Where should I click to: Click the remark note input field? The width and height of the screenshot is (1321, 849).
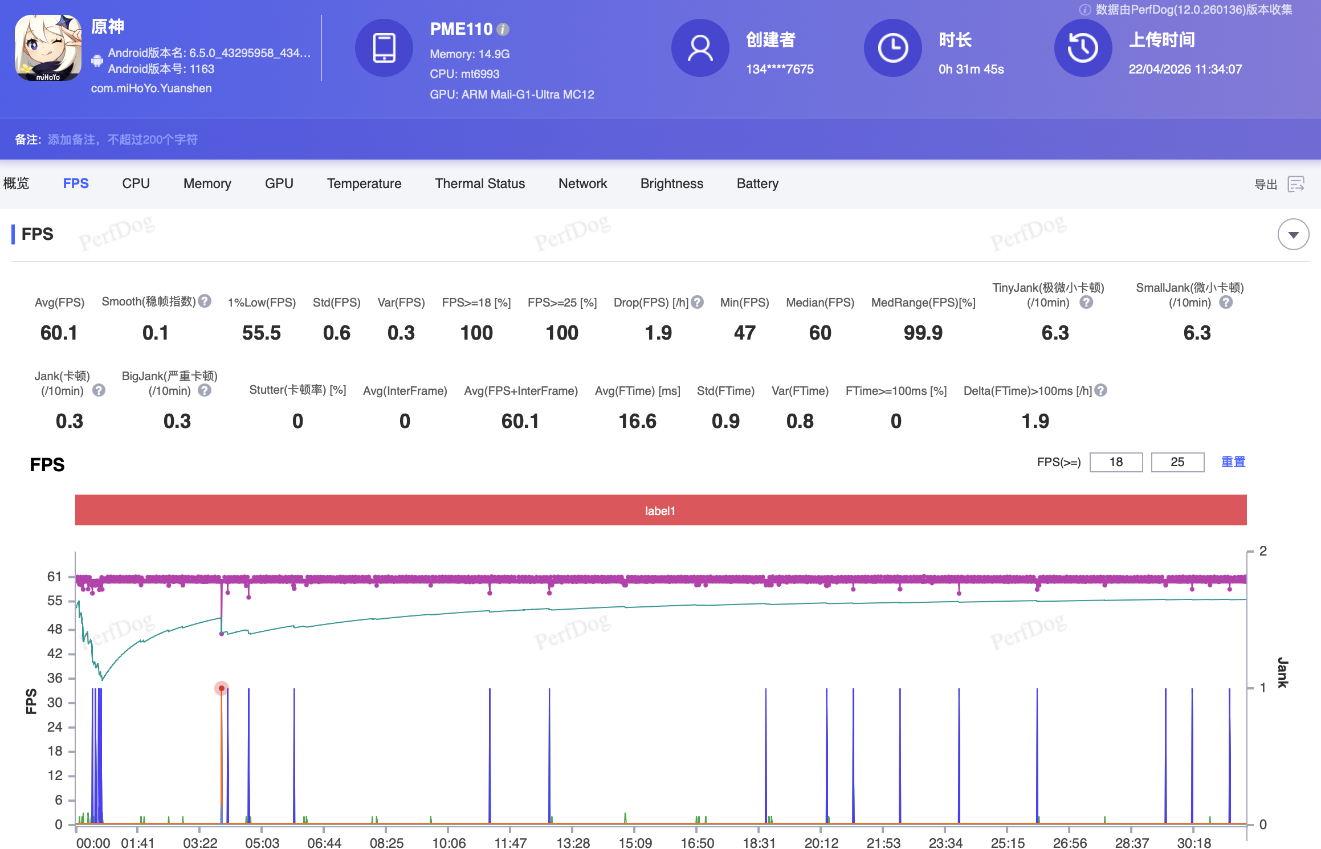point(123,139)
